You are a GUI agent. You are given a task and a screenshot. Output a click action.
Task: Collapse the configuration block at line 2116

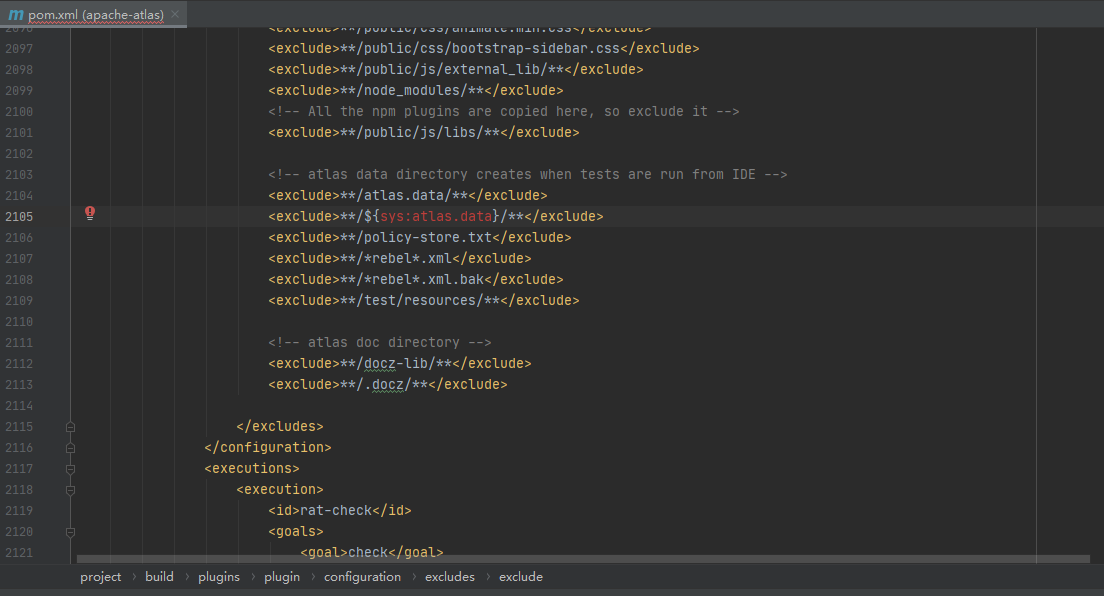[70, 448]
